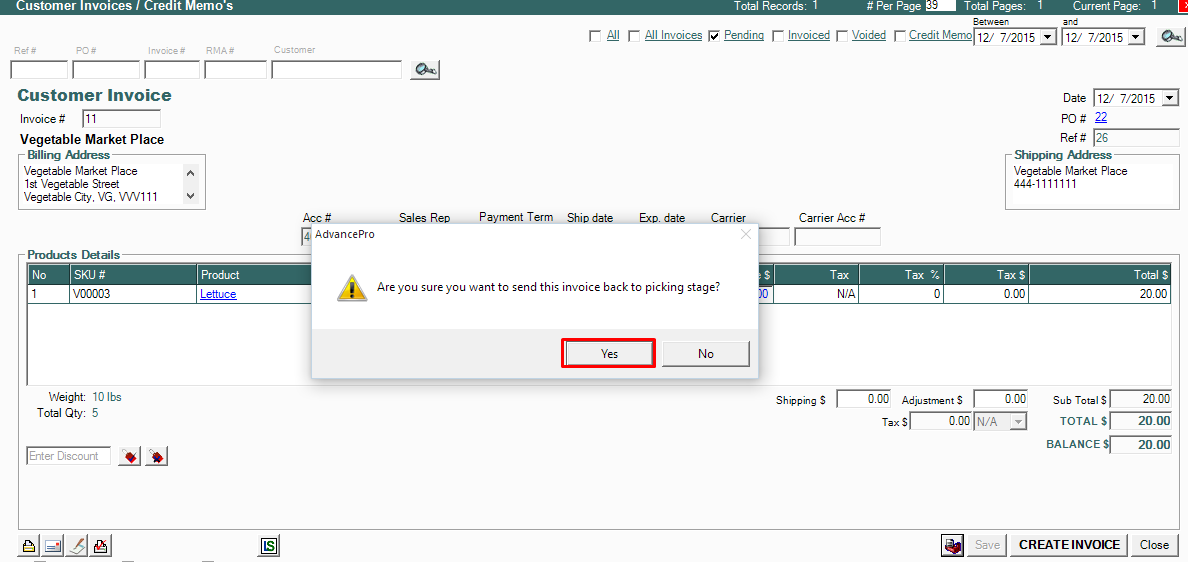Enable the Invoiced filter checkbox
1188x562 pixels.
[779, 36]
